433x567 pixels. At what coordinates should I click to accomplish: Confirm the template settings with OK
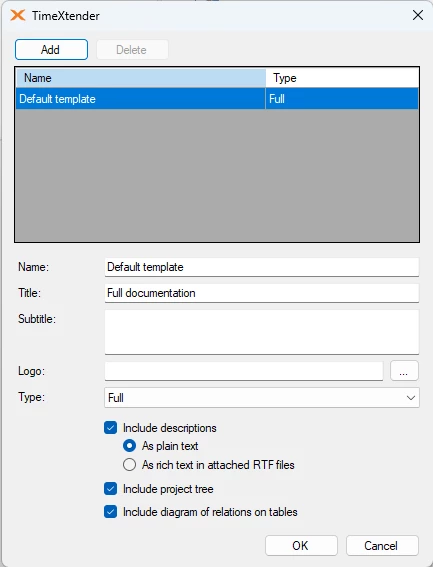[301, 545]
